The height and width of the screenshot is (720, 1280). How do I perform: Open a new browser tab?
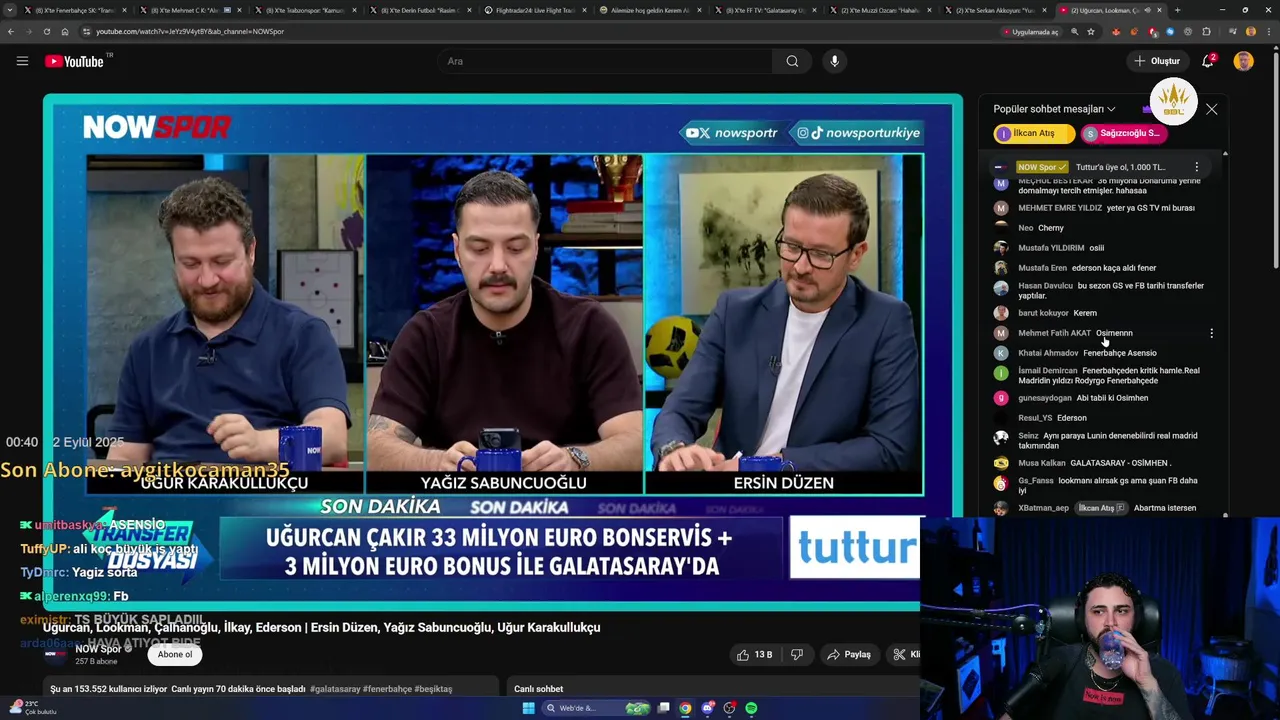coord(1177,10)
